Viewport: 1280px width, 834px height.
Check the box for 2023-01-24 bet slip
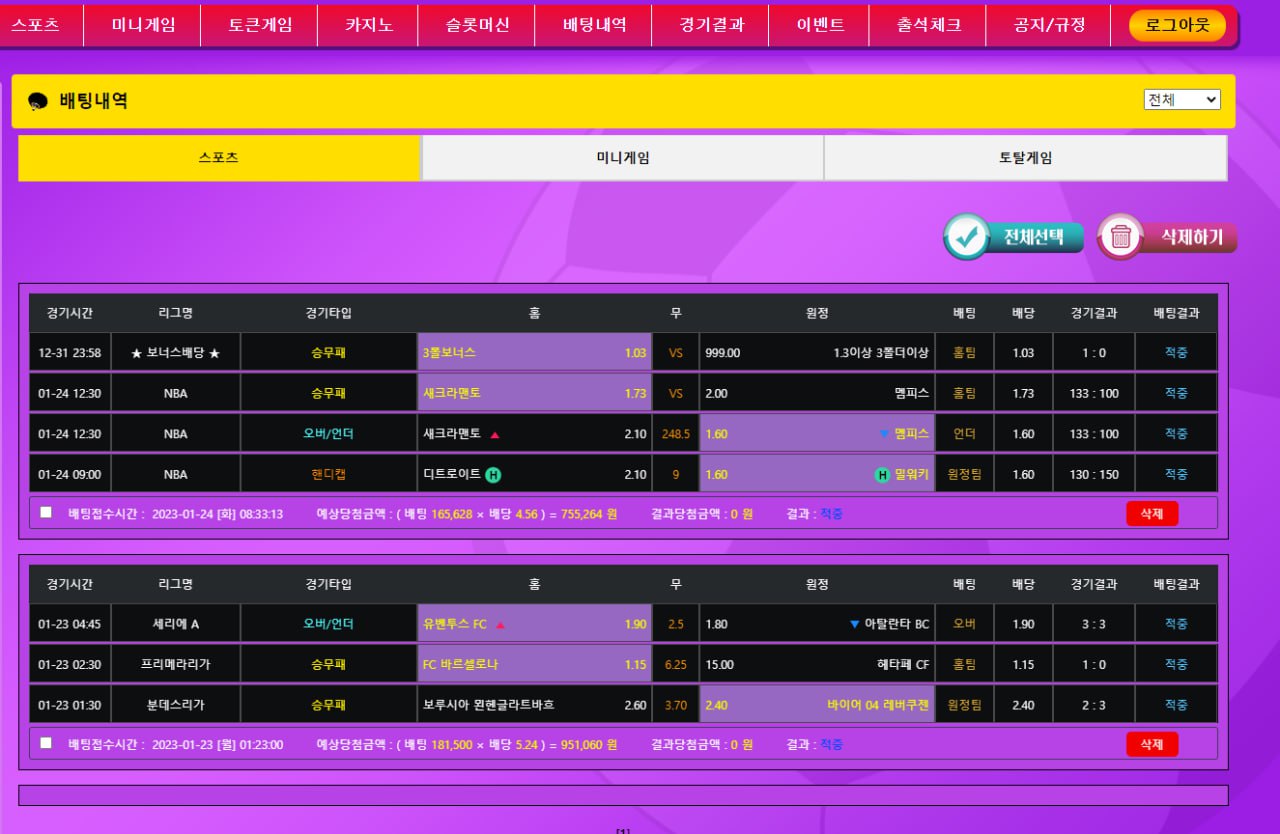pos(46,513)
